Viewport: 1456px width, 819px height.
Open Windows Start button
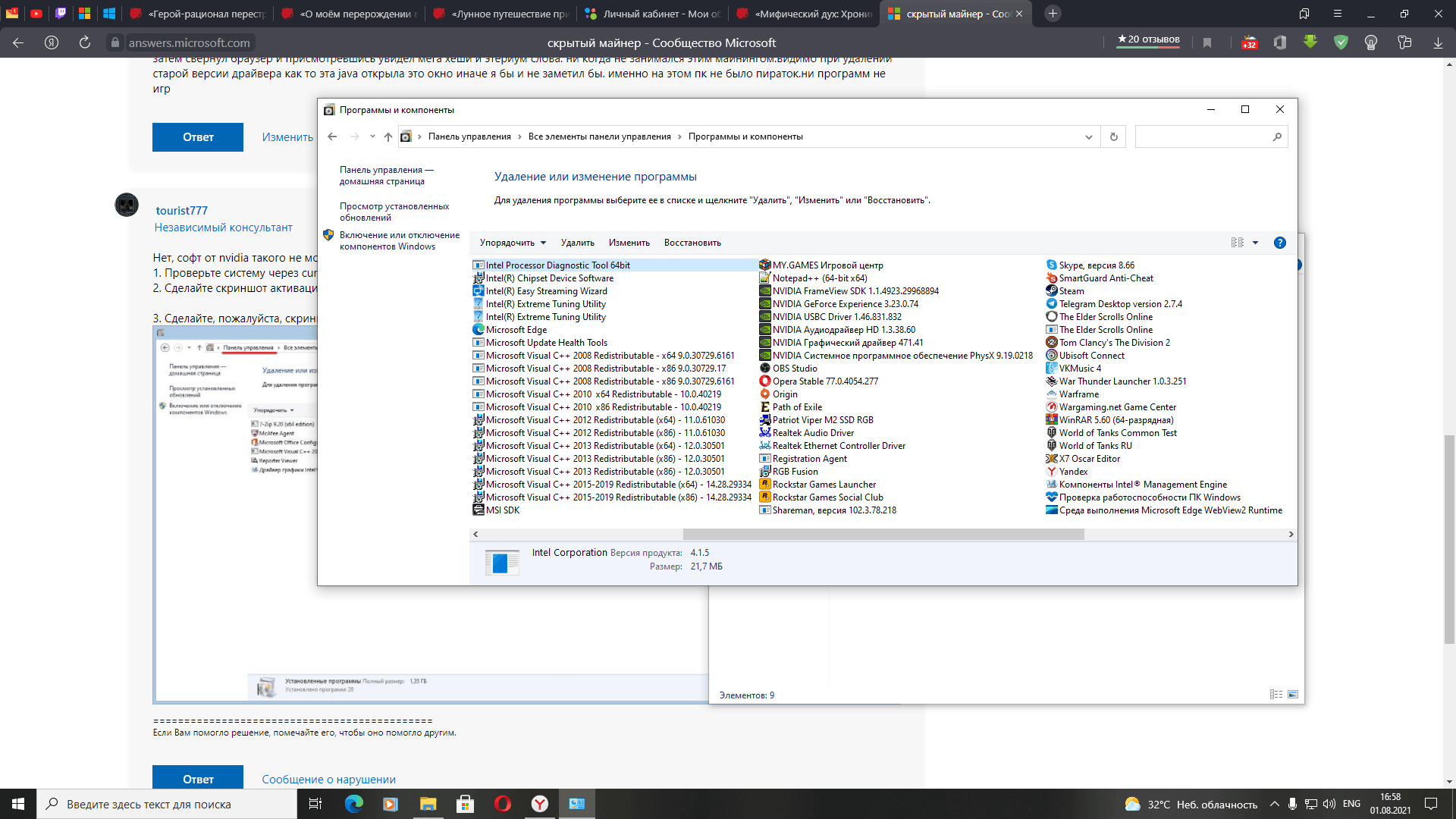[x=18, y=804]
